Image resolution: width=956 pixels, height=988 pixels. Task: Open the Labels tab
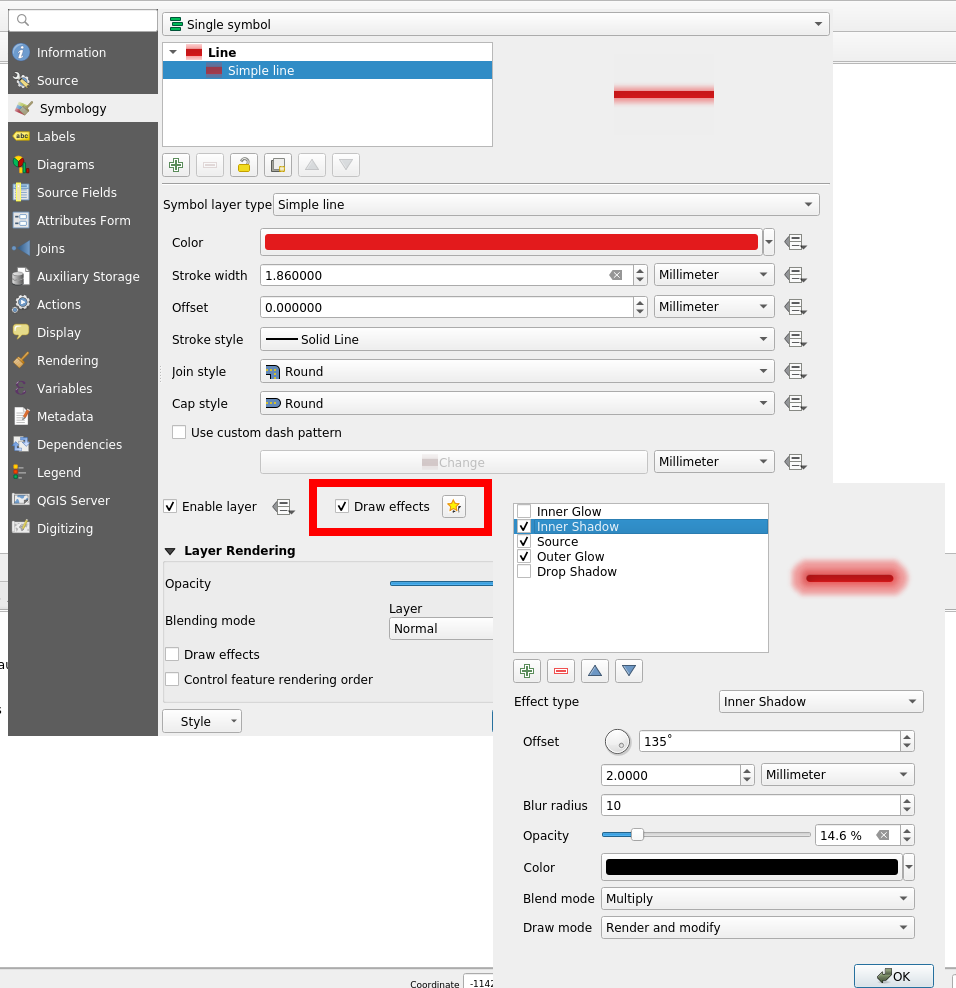pos(83,136)
